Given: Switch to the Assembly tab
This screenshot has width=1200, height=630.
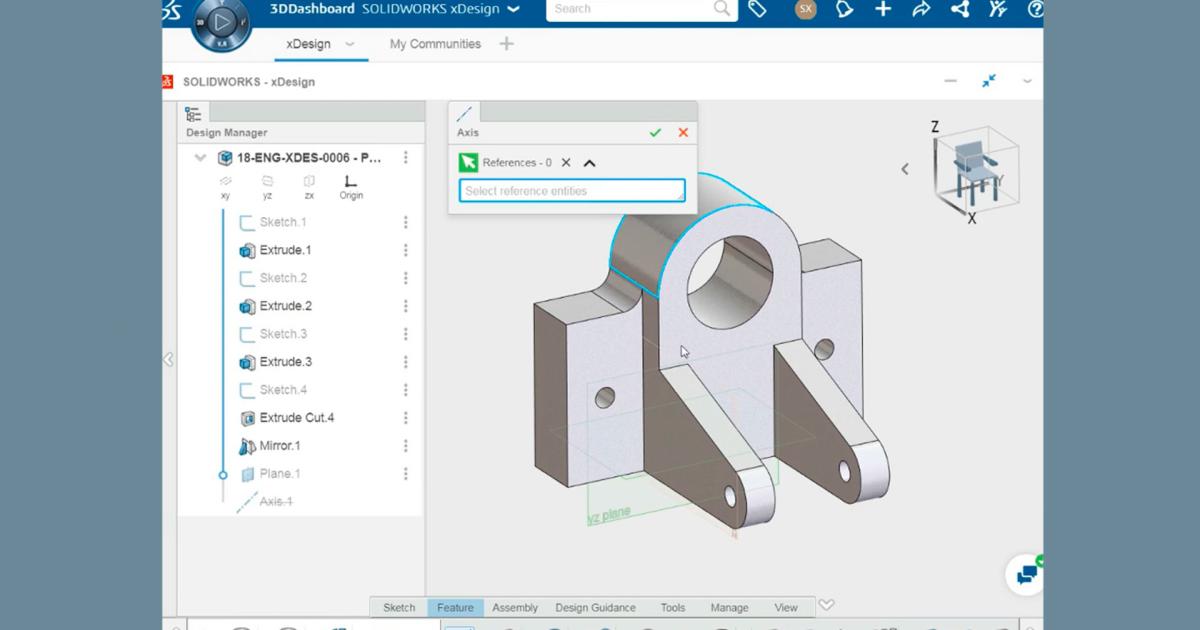Looking at the screenshot, I should tap(515, 607).
